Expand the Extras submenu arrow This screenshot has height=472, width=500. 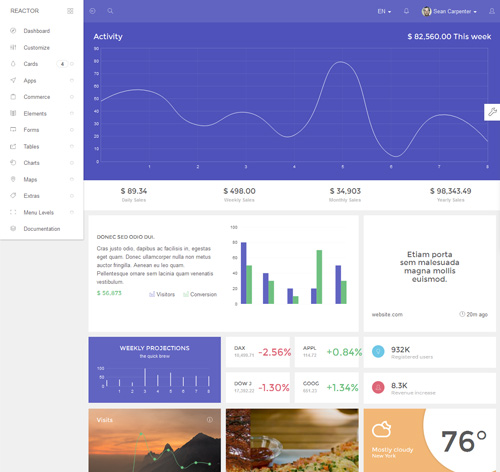click(72, 196)
